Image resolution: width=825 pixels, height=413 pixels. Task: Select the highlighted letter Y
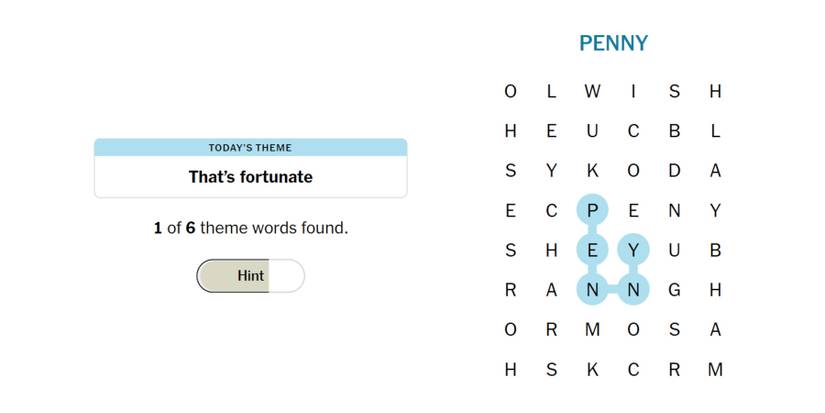click(633, 250)
